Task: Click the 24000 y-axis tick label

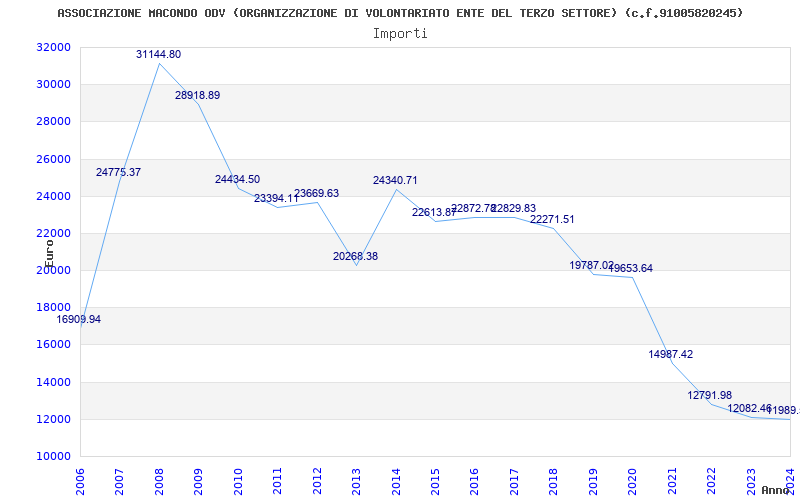Action: coord(53,196)
